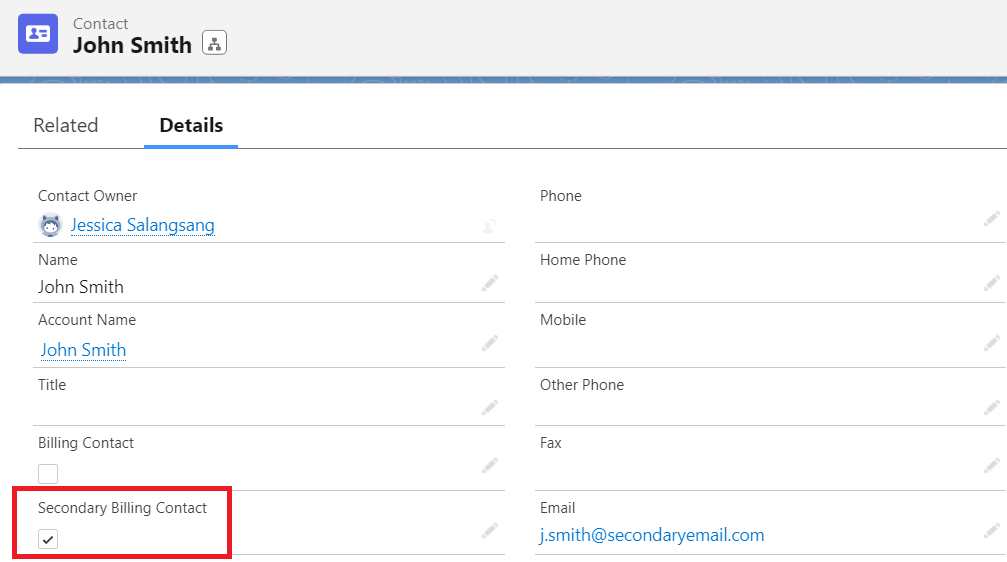This screenshot has width=1007, height=562.
Task: Click the j.smith@secondaryemail.com email link
Action: click(x=652, y=535)
